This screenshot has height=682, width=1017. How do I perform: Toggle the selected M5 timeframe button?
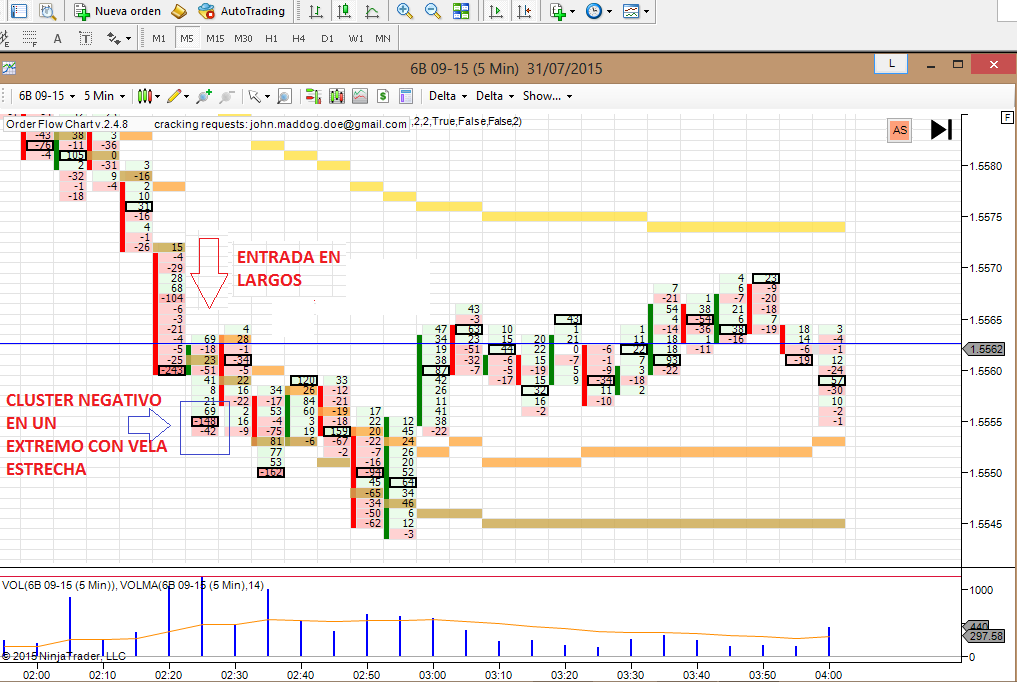[x=187, y=38]
